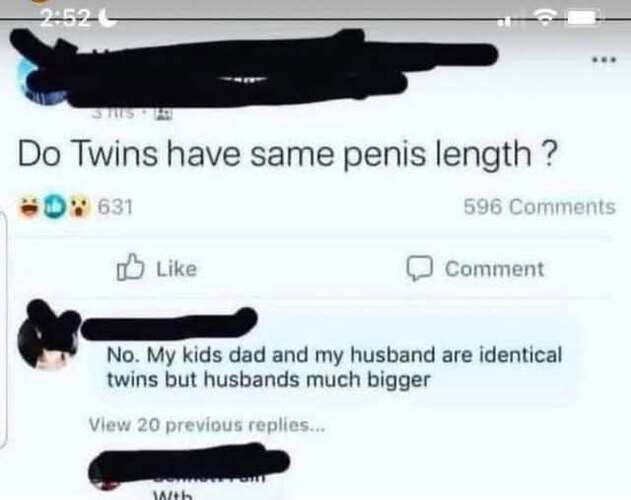This screenshot has height=500, width=631.
Task: Tap the battery indicator in status bar
Action: click(x=582, y=18)
